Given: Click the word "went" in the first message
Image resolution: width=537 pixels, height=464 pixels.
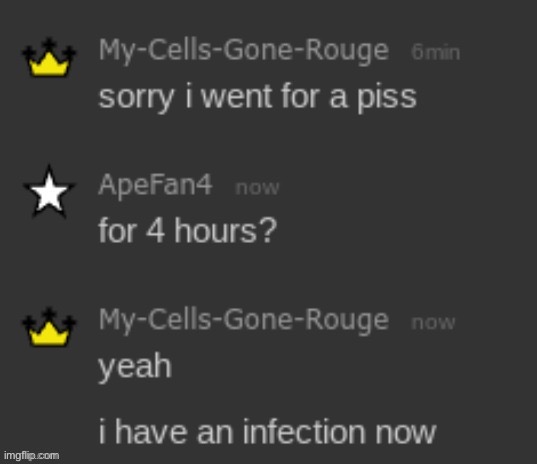Looking at the screenshot, I should point(237,97).
